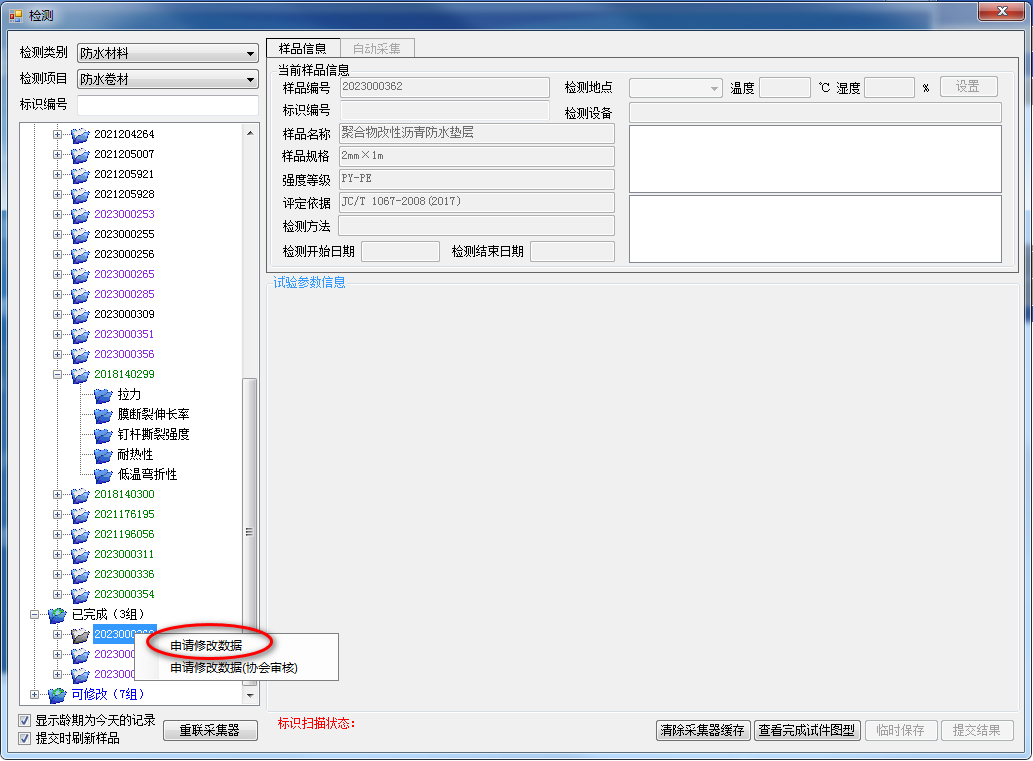Click the folder icon beside 膜断裂伸长率
This screenshot has height=761, width=1033.
pyautogui.click(x=103, y=414)
